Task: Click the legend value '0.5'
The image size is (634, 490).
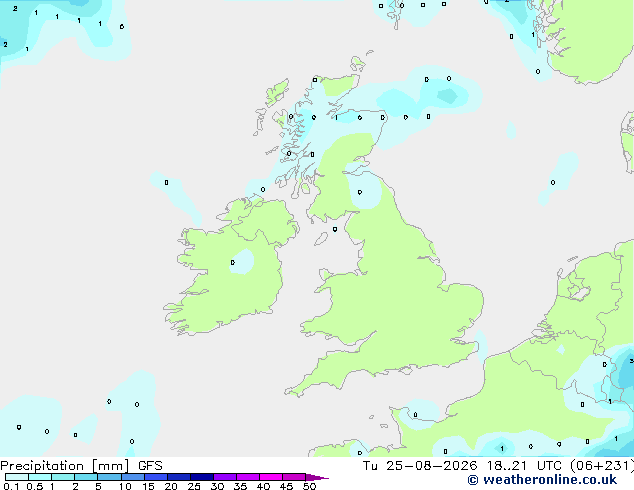Action: coord(35,486)
